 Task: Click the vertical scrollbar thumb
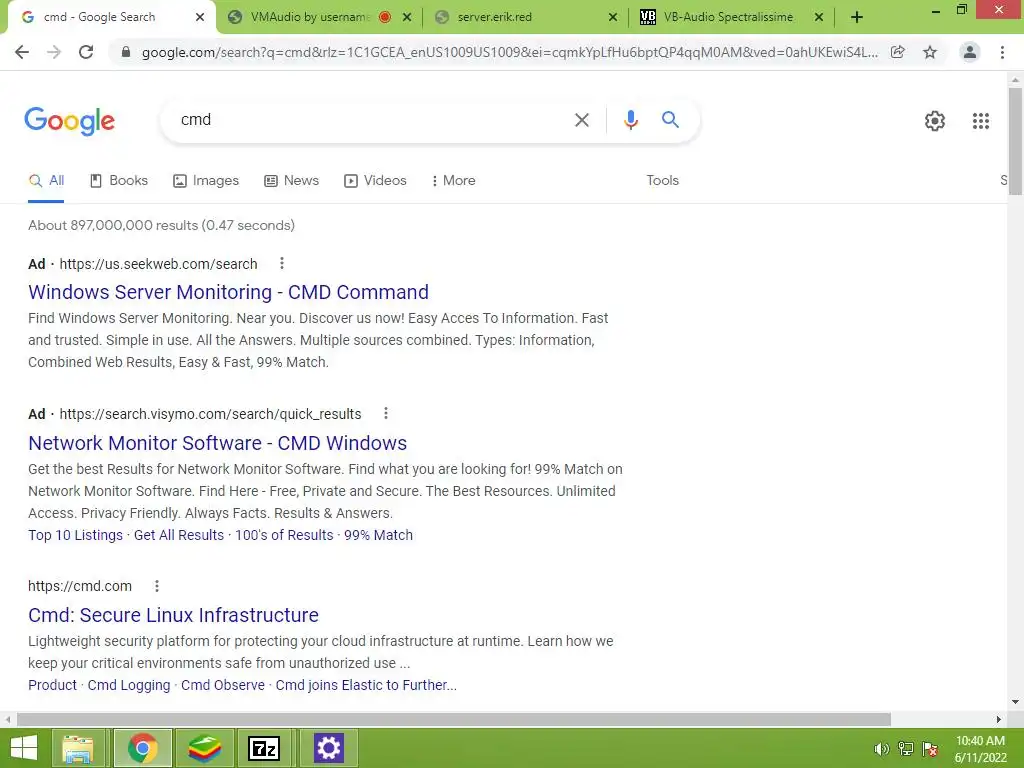1015,140
